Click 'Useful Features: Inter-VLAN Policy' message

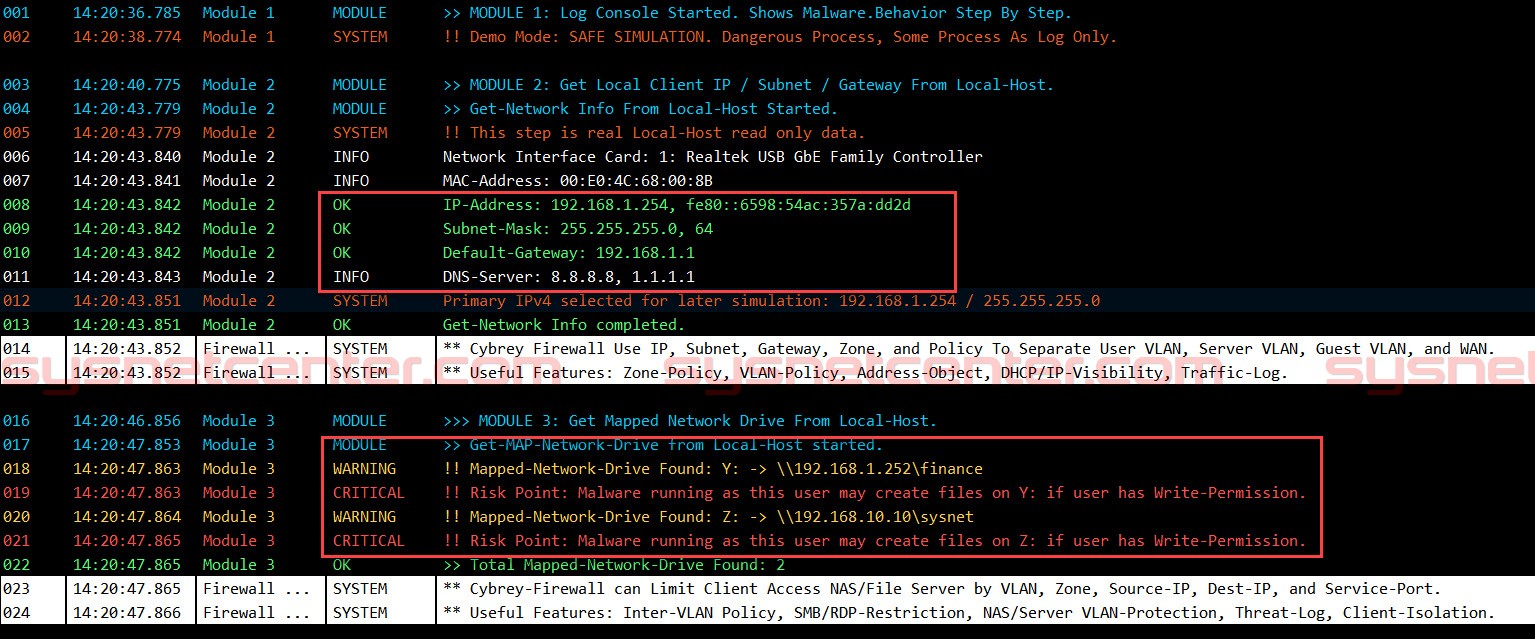point(969,613)
